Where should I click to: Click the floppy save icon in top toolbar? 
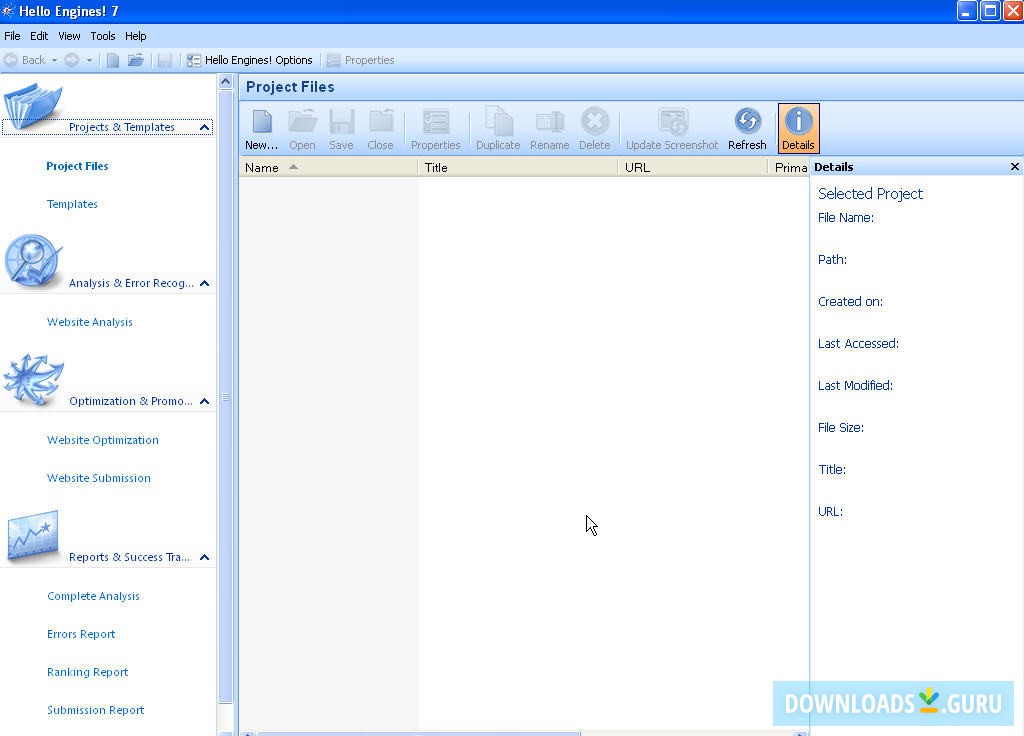point(165,60)
